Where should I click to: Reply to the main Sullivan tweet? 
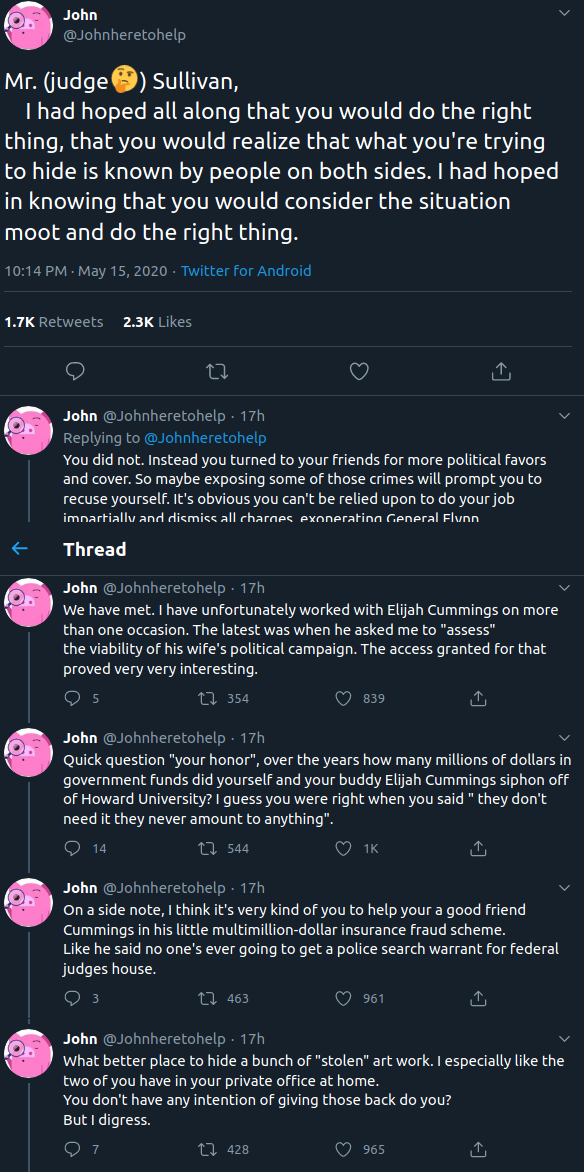[75, 371]
